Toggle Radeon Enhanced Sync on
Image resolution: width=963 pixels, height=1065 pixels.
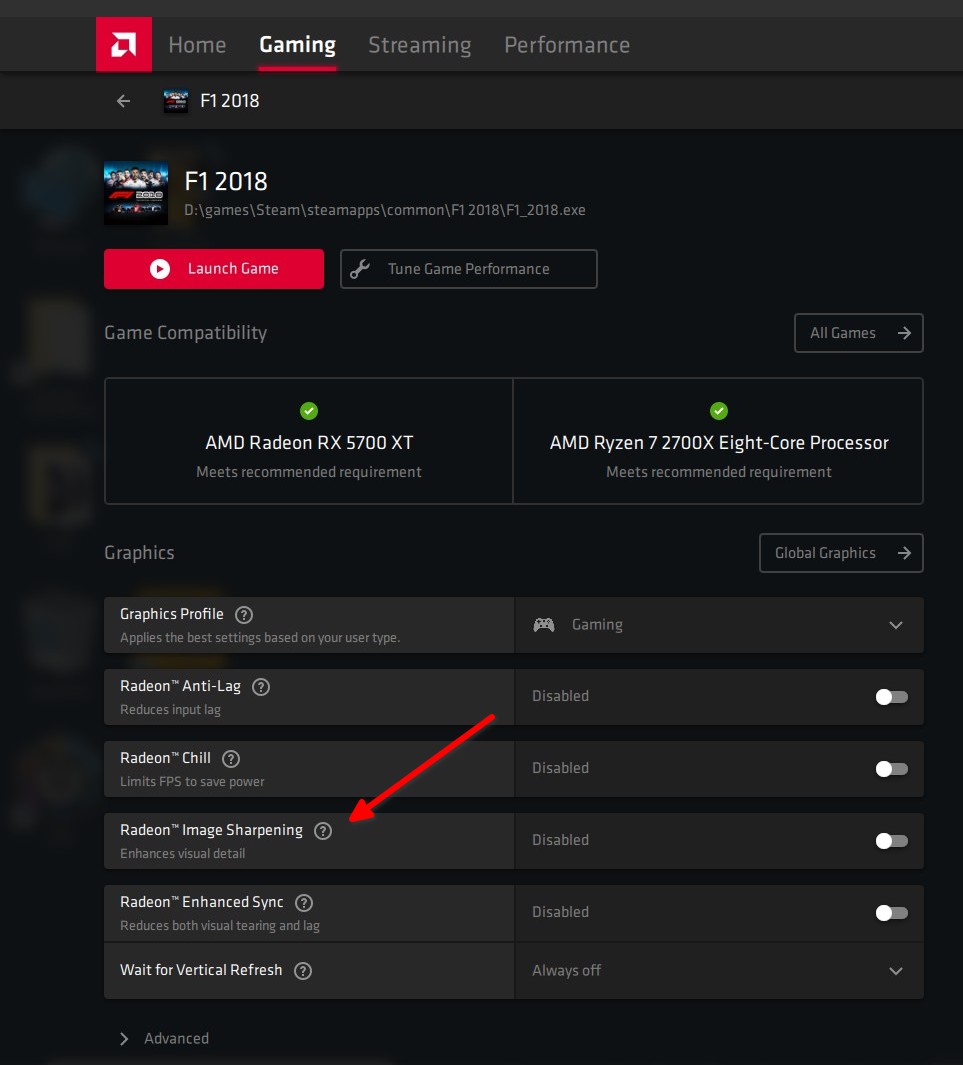[x=891, y=913]
